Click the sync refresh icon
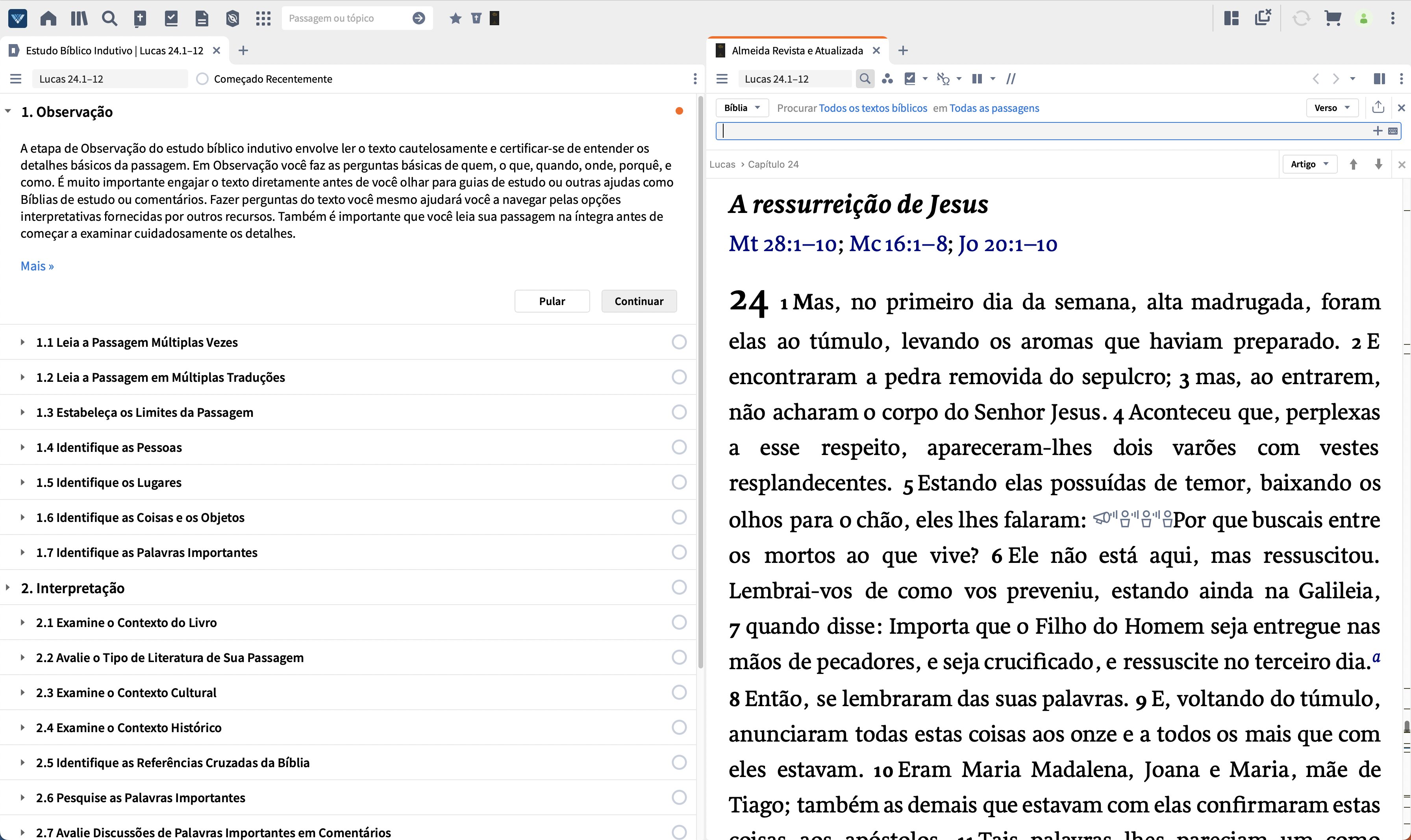Screen dimensions: 1411x840 tap(1301, 18)
